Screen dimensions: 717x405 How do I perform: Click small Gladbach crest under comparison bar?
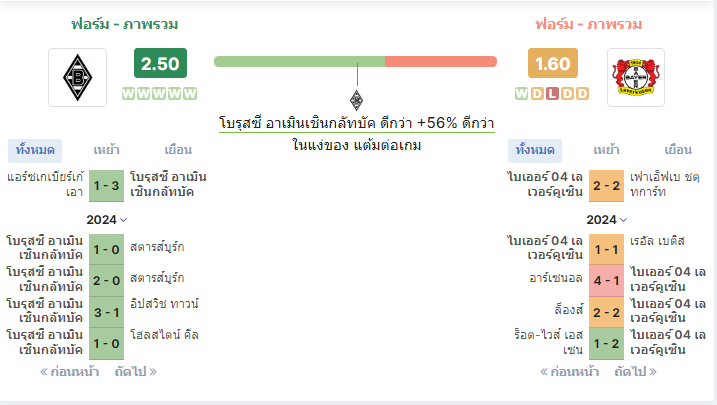coord(356,100)
